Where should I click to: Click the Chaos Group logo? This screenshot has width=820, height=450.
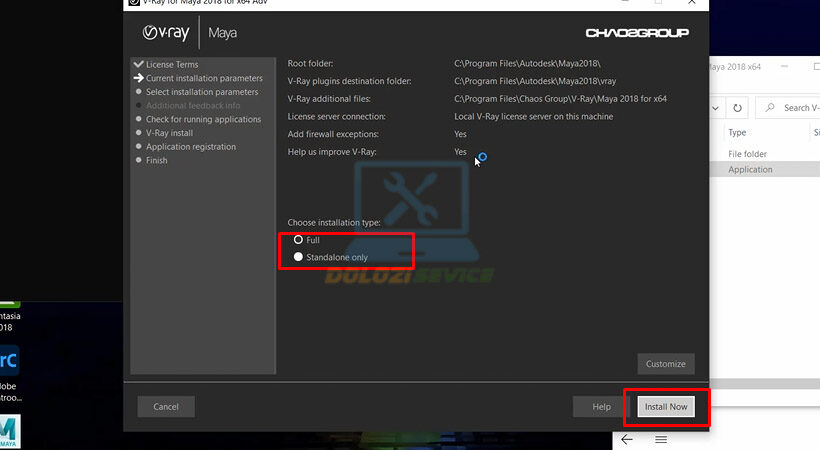pos(636,33)
